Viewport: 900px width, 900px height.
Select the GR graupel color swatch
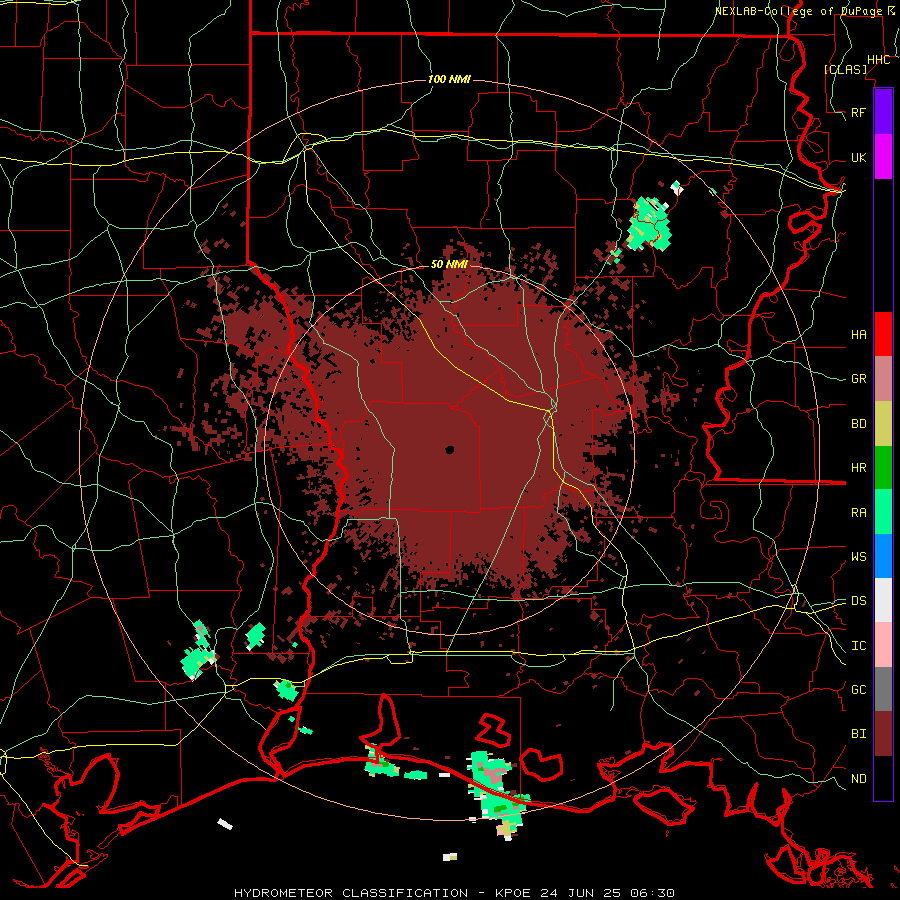883,378
